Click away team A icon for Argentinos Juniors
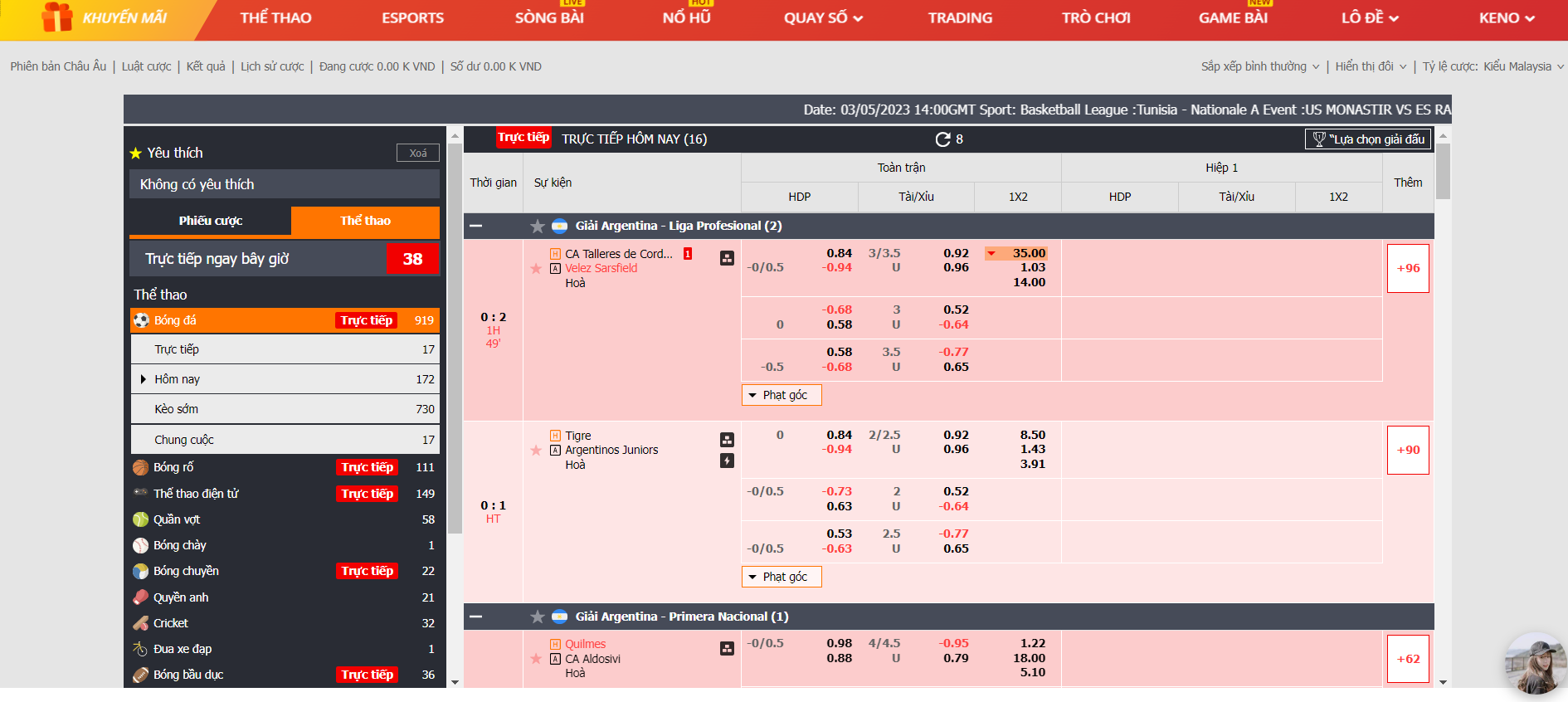 coord(556,451)
